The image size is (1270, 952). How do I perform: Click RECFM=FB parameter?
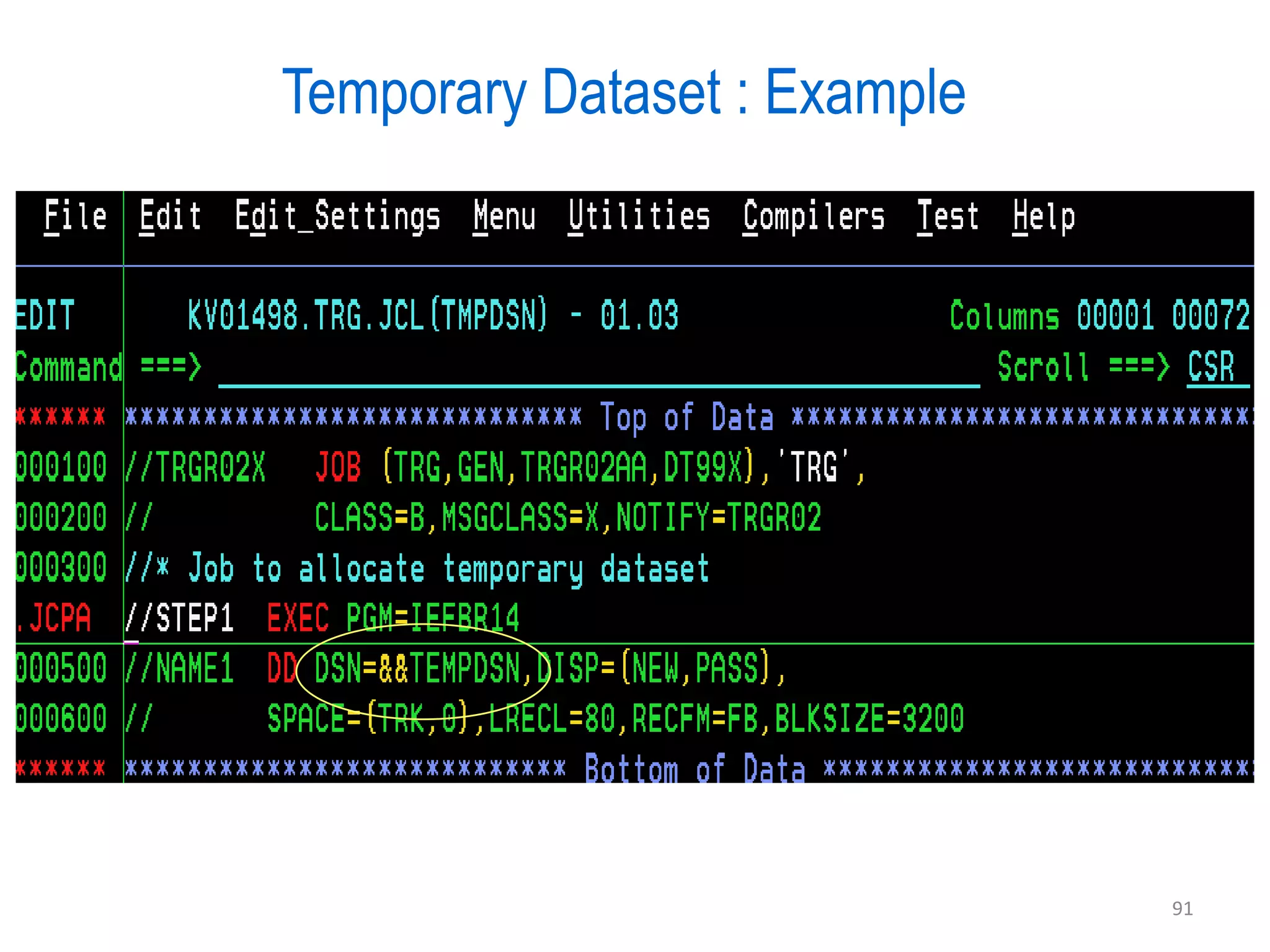[x=695, y=719]
